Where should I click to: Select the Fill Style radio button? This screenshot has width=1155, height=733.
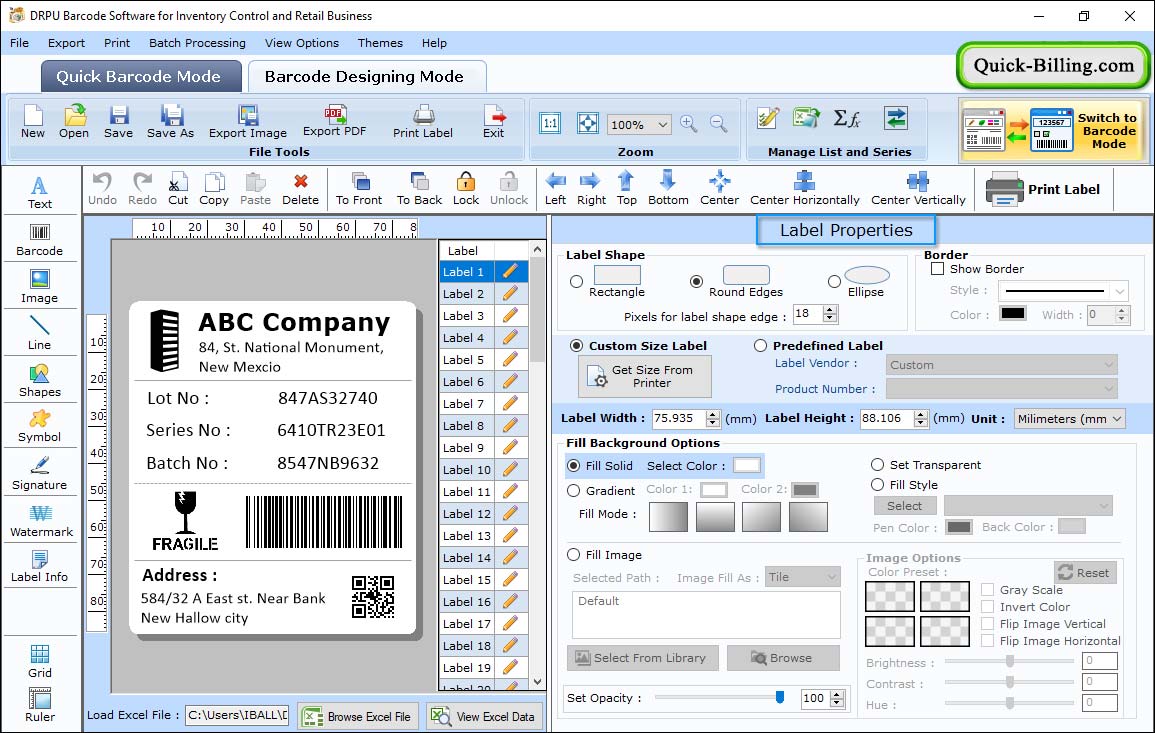877,485
